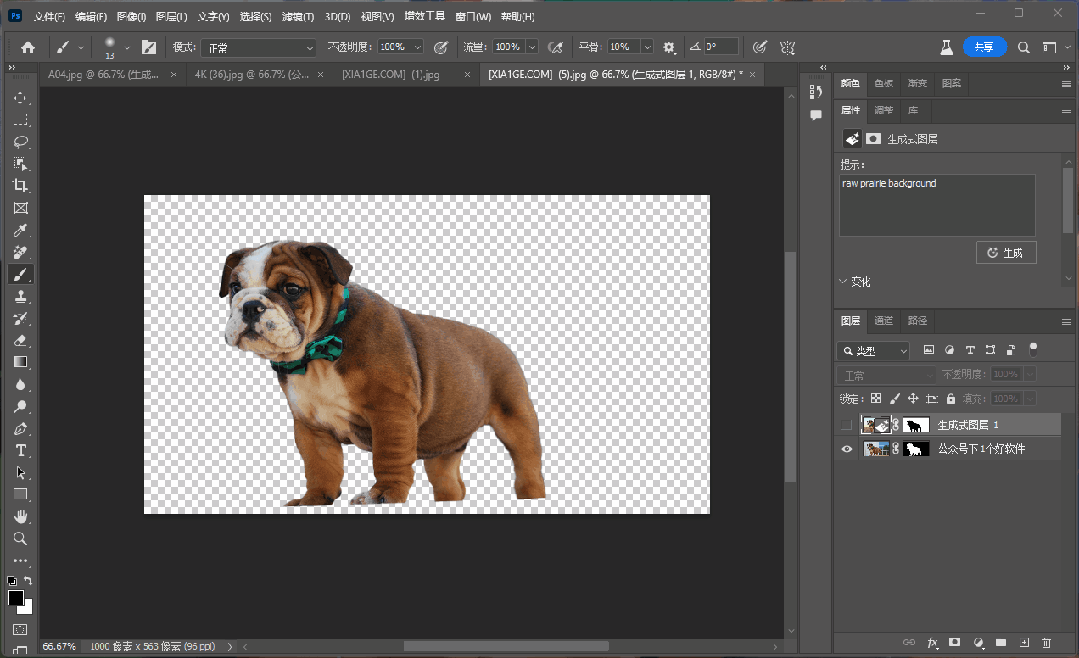Select the Hand tool
This screenshot has height=658, width=1079.
(x=20, y=516)
